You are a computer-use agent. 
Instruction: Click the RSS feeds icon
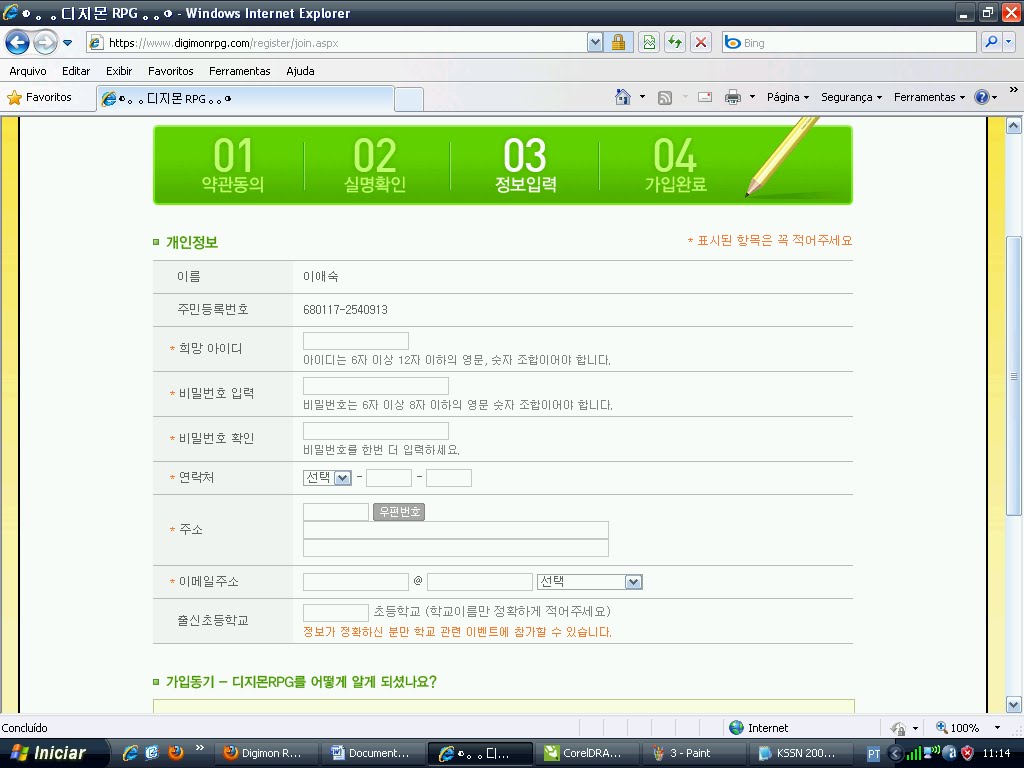(x=665, y=97)
